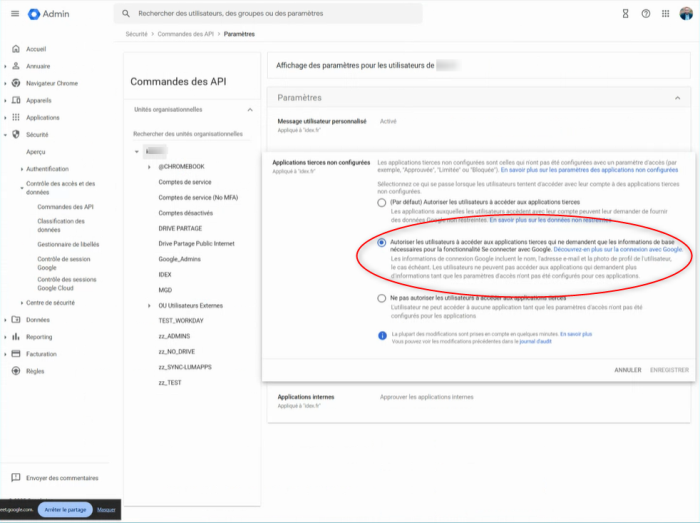Open Commandes des API sidebar item
The image size is (700, 523).
[65, 206]
